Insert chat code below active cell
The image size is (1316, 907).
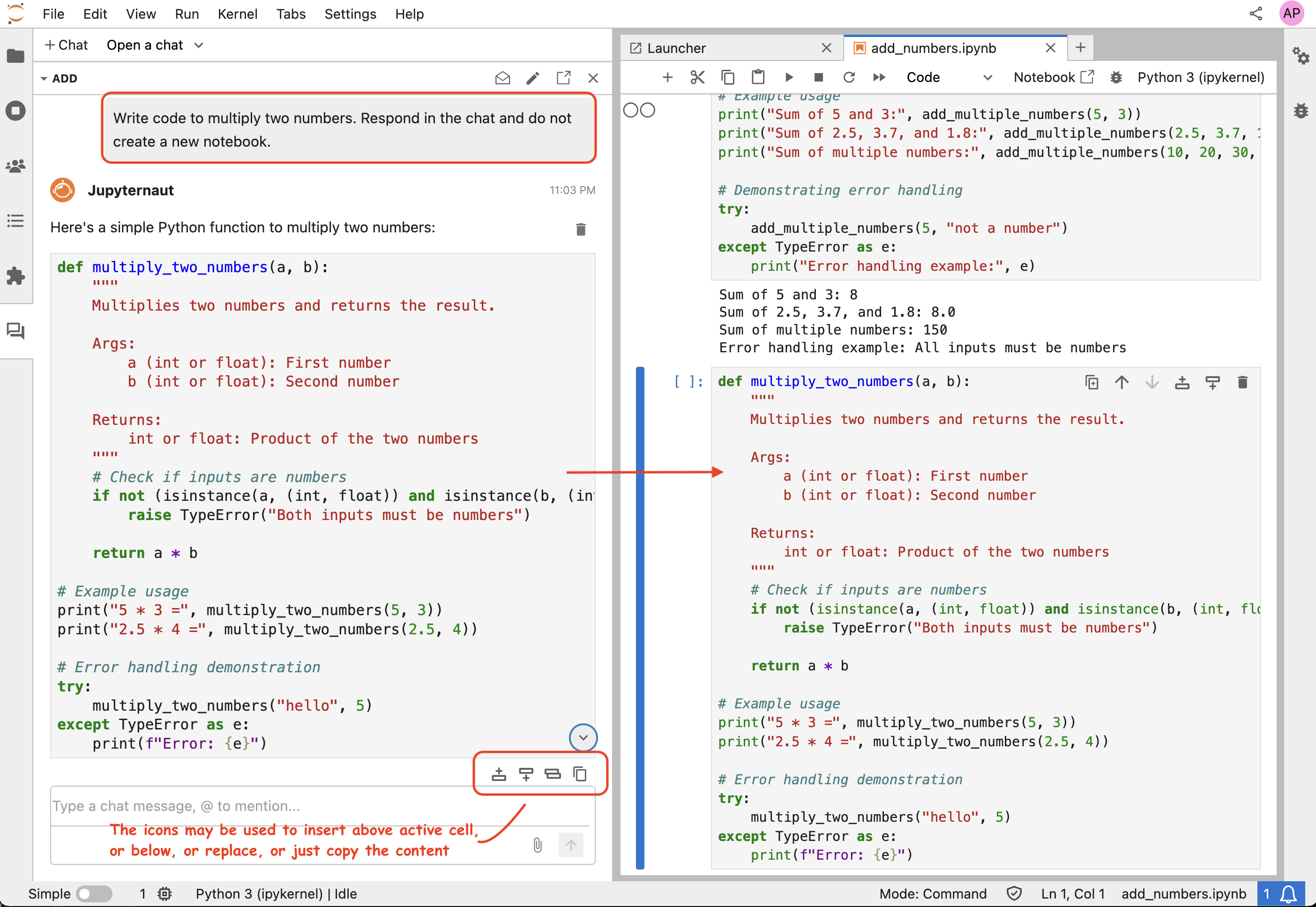526,774
